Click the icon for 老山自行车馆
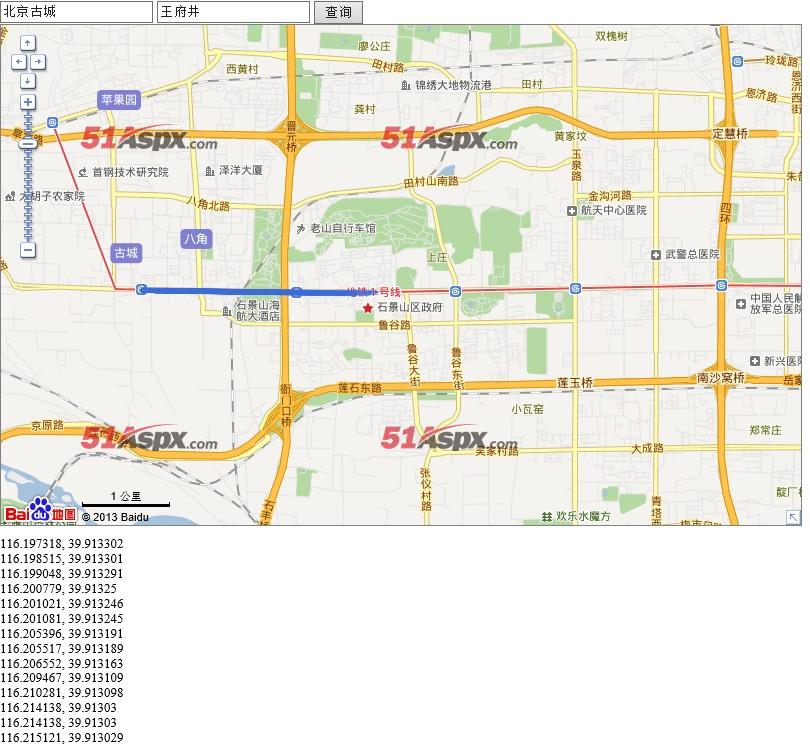This screenshot has height=744, width=810. pos(301,228)
